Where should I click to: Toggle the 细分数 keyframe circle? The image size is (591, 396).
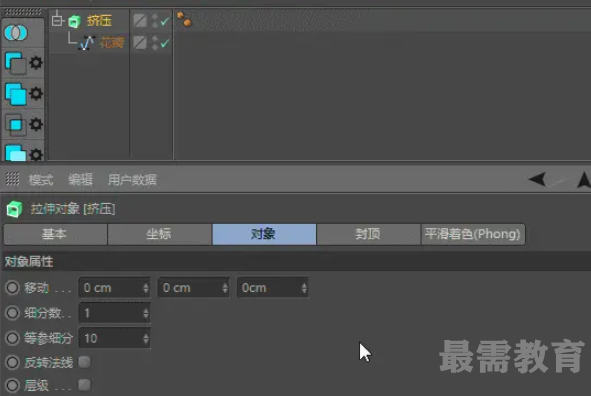[x=12, y=313]
